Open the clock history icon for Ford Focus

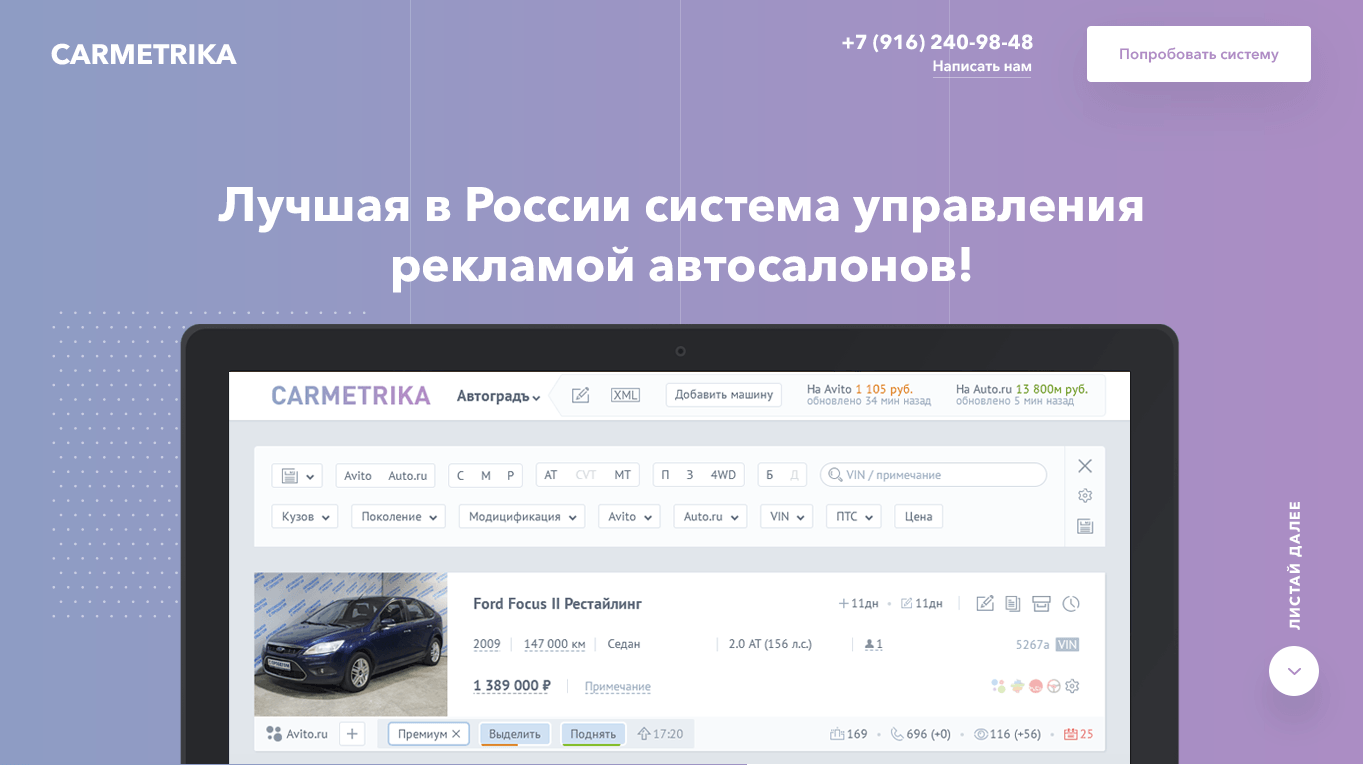click(x=1071, y=603)
